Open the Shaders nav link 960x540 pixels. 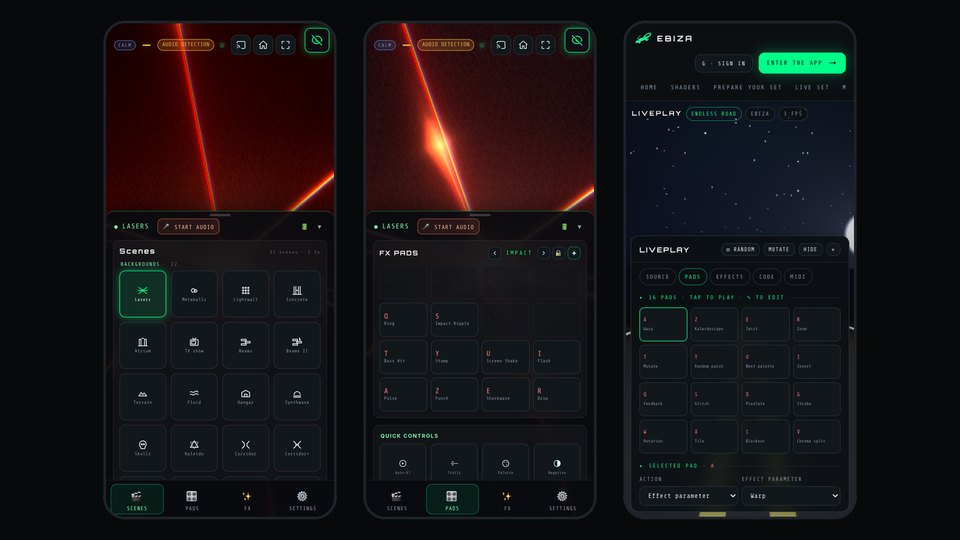(x=685, y=88)
